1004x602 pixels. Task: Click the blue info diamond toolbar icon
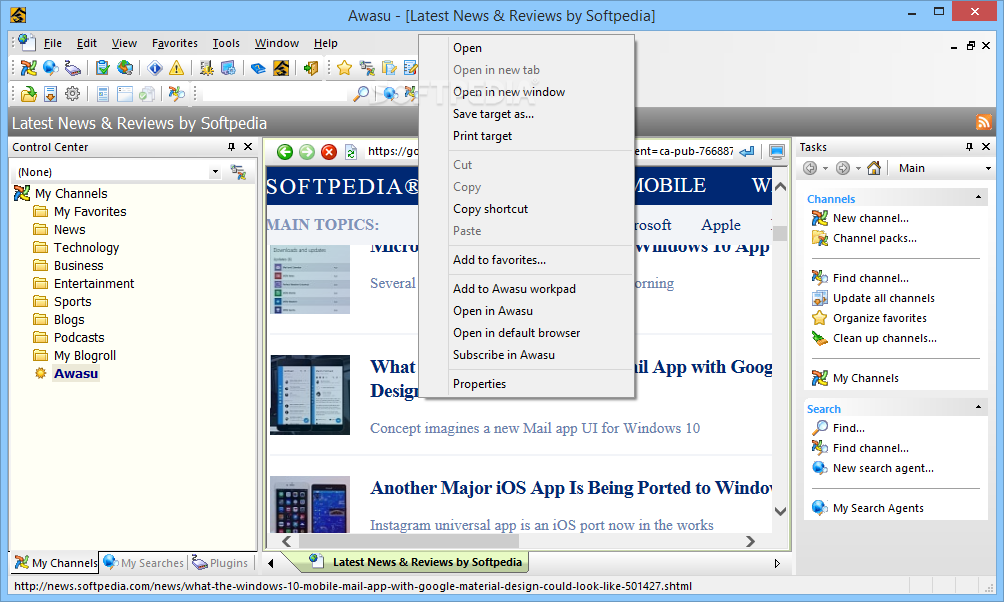click(x=154, y=68)
